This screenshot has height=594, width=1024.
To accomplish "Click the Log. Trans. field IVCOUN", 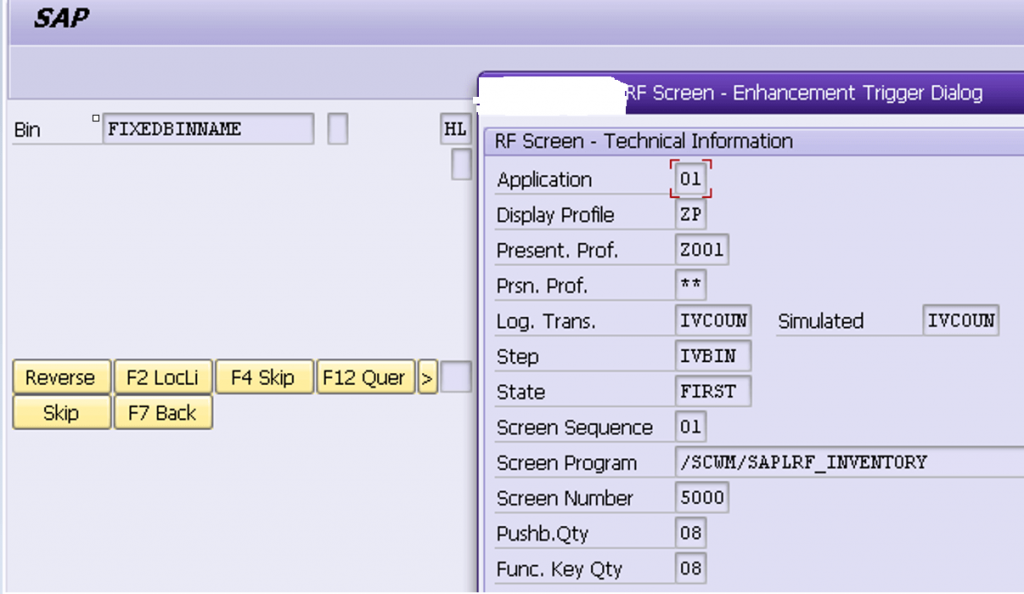I will tap(713, 320).
